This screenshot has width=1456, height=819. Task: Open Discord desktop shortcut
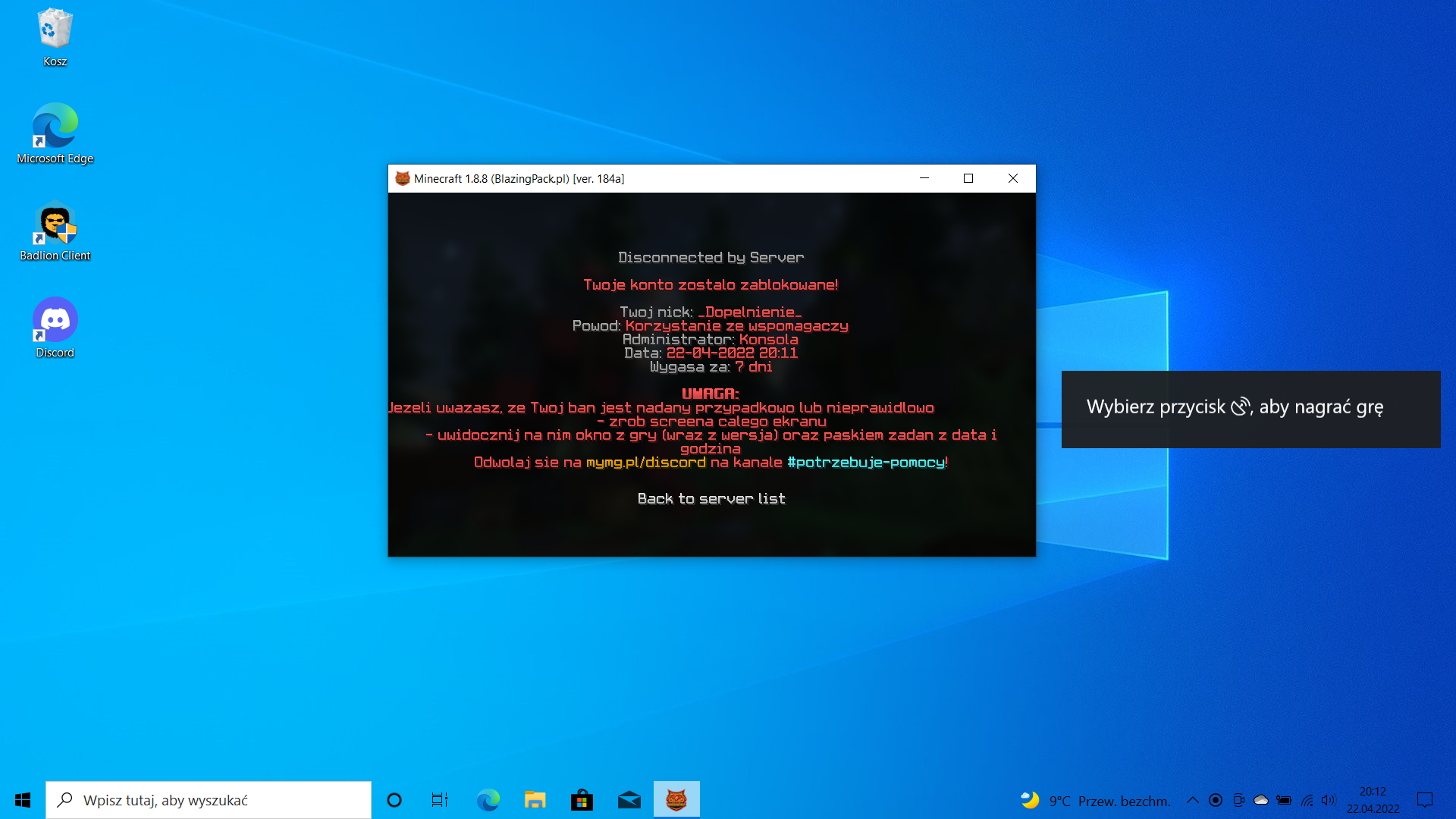tap(55, 320)
